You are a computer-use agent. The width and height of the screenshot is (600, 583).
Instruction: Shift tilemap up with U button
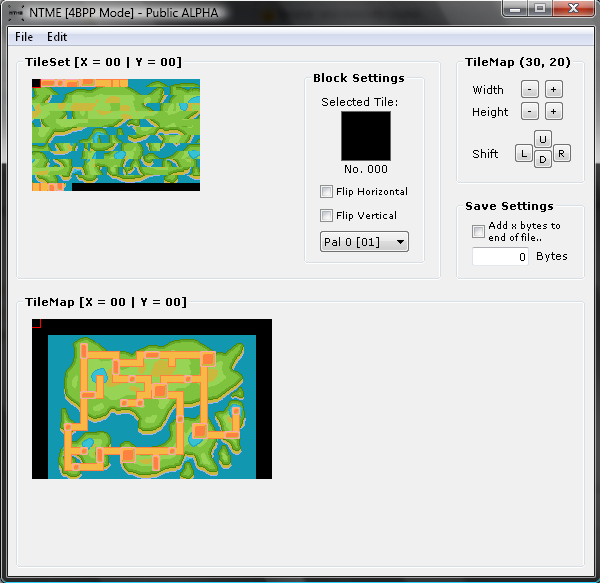542,139
